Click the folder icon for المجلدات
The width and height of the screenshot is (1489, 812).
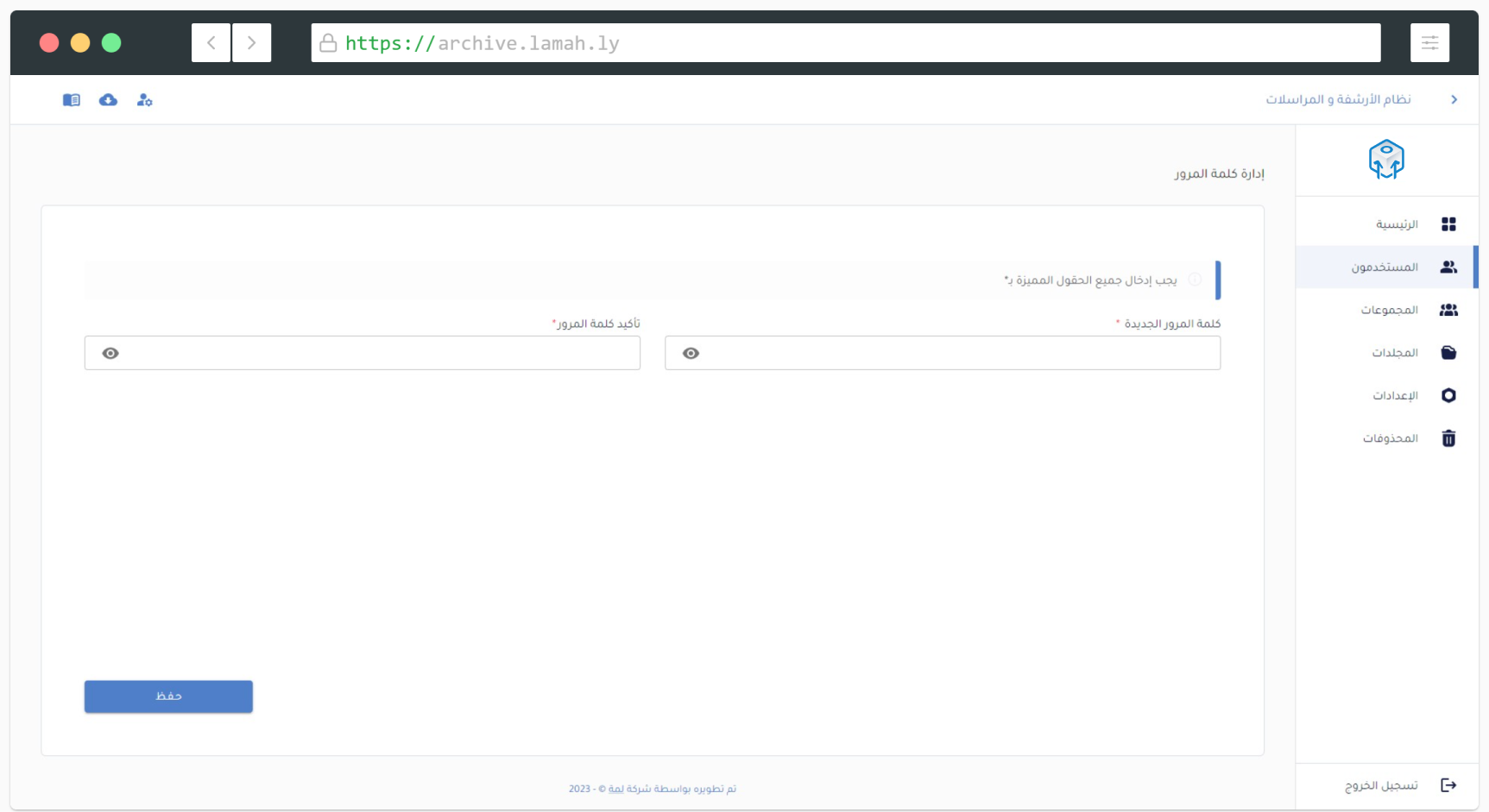coord(1448,353)
